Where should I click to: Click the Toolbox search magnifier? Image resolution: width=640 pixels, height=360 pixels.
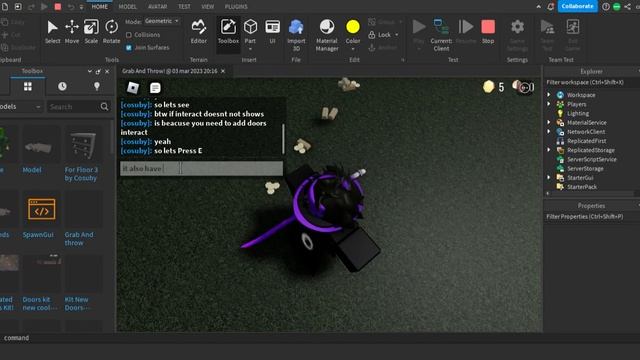(104, 107)
